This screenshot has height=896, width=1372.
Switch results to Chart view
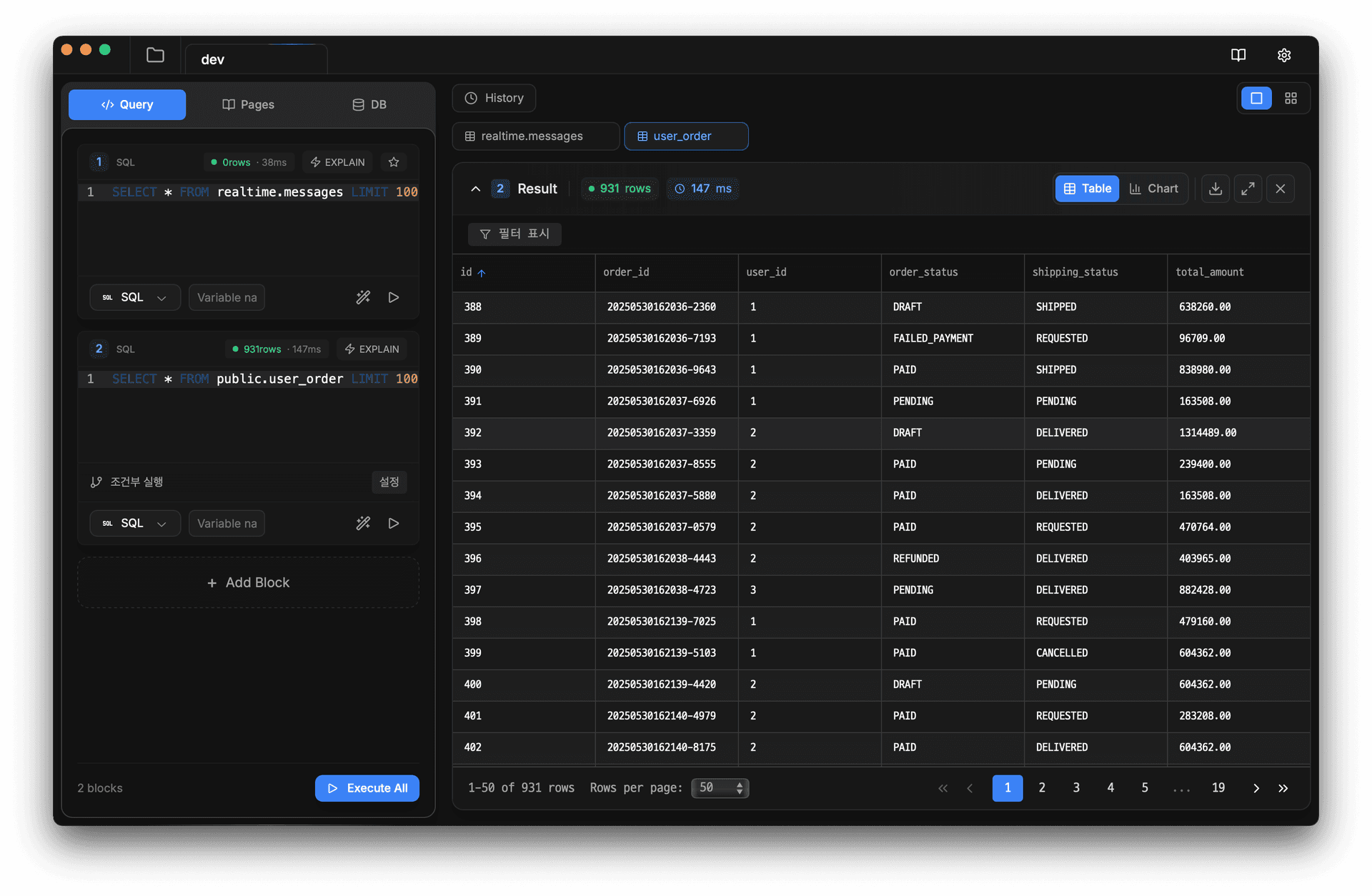1153,188
